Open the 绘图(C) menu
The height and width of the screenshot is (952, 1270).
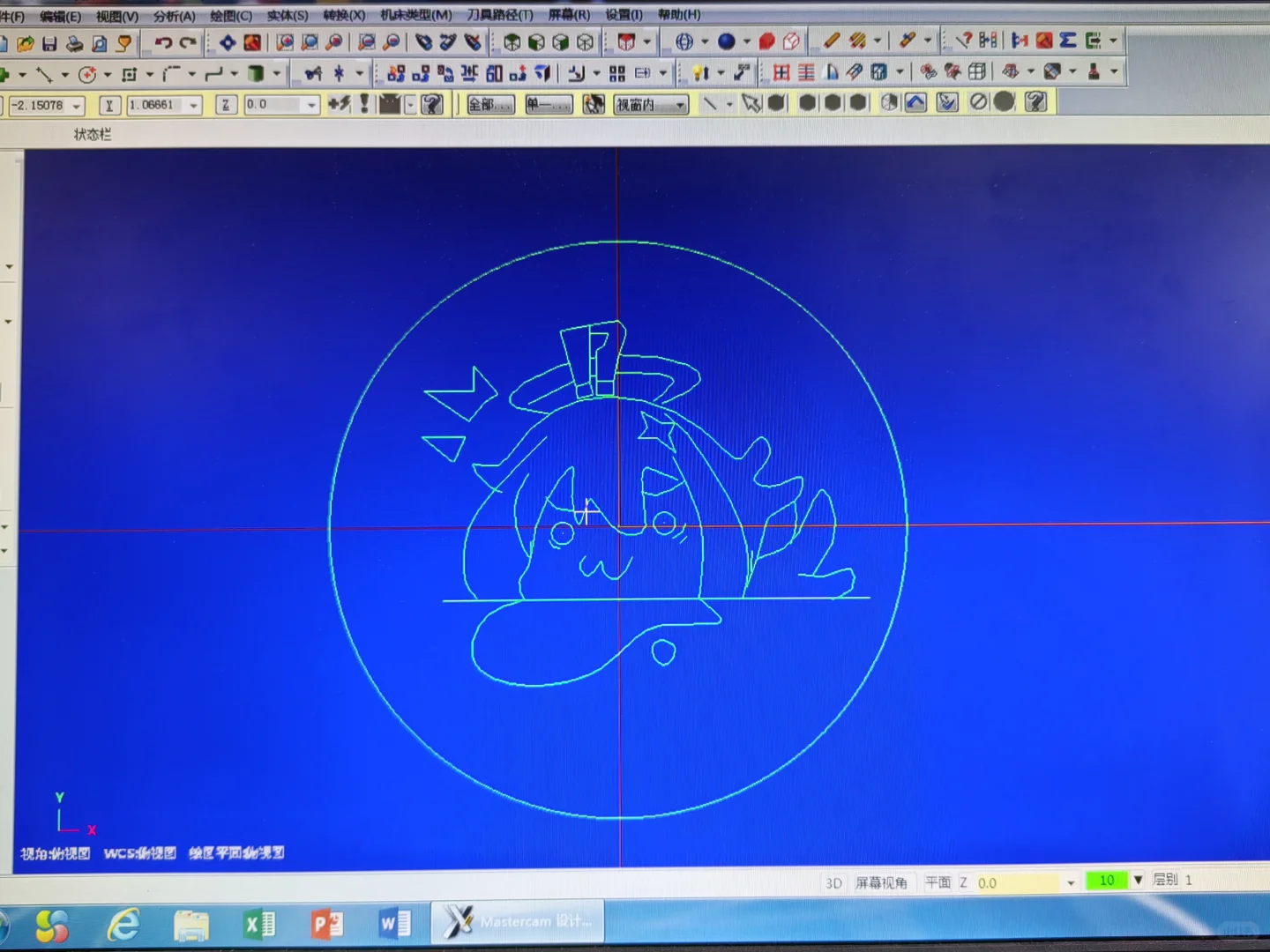coord(231,16)
